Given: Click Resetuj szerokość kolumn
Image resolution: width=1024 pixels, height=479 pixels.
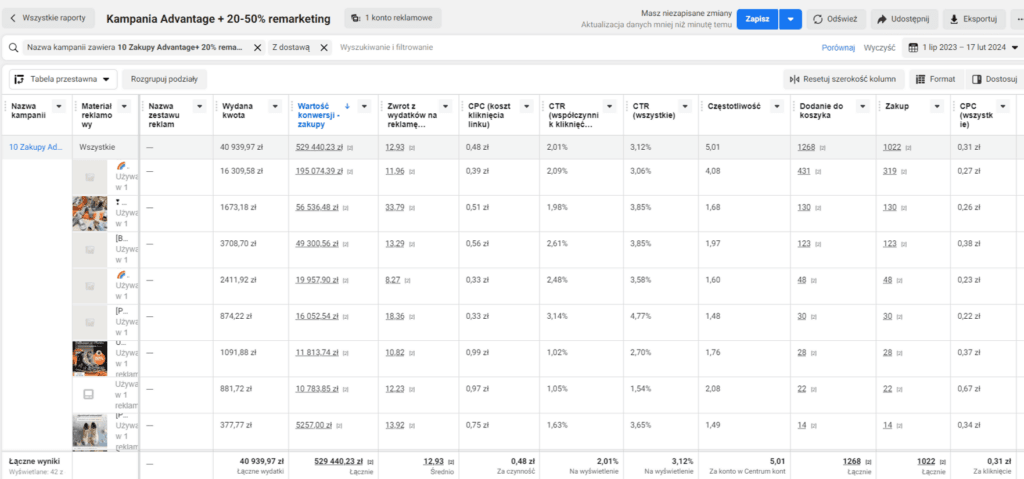Looking at the screenshot, I should coord(844,79).
